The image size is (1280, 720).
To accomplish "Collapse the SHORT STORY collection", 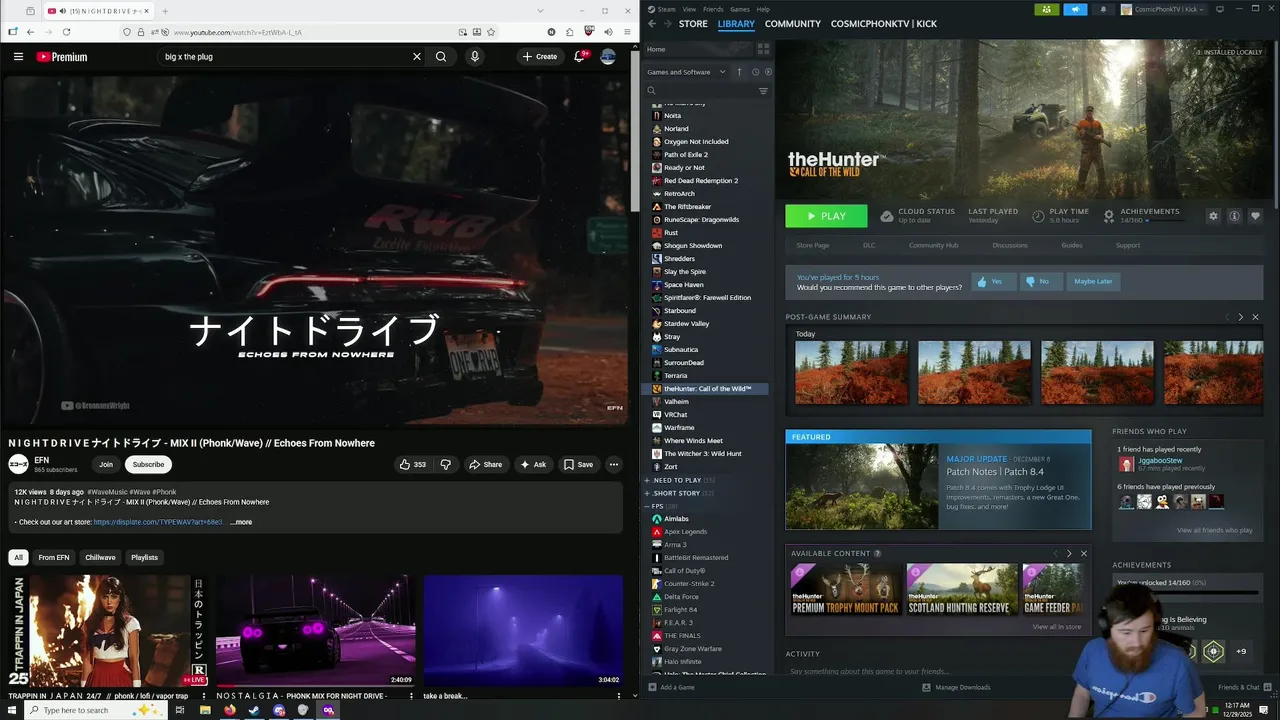I will click(677, 493).
